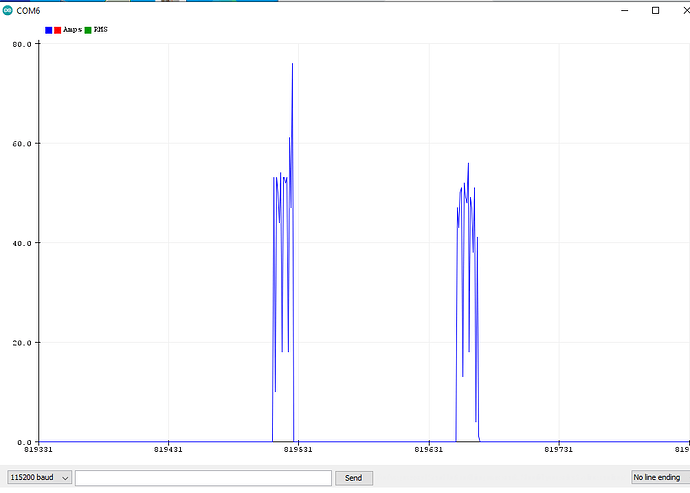This screenshot has height=493, width=690.
Task: Click the 40.0 y-axis label
Action: point(22,243)
